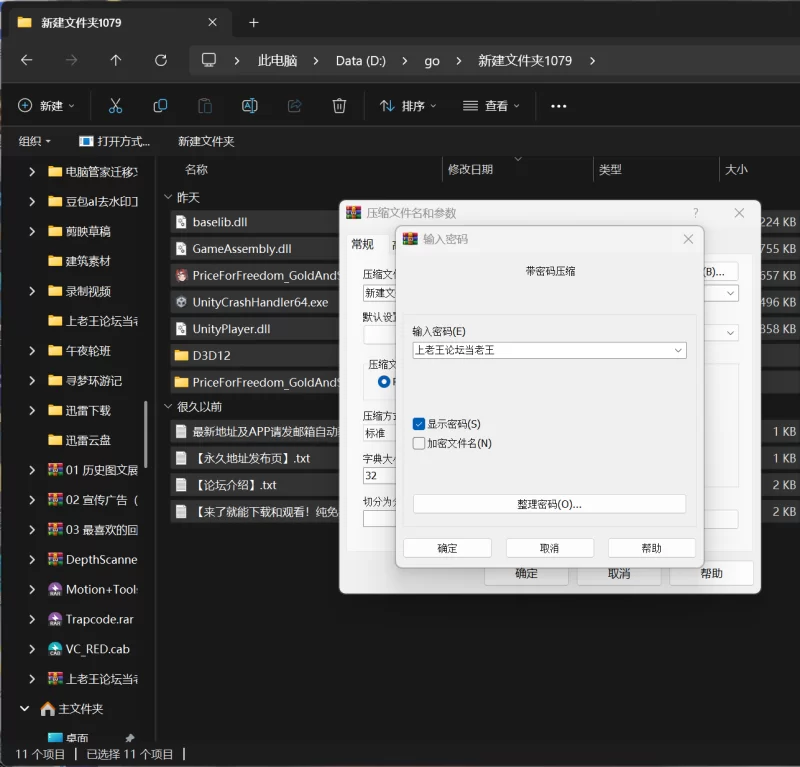Viewport: 800px width, 767px height.
Task: Click the Trapcode.rar archive icon in sidebar
Action: (x=55, y=619)
